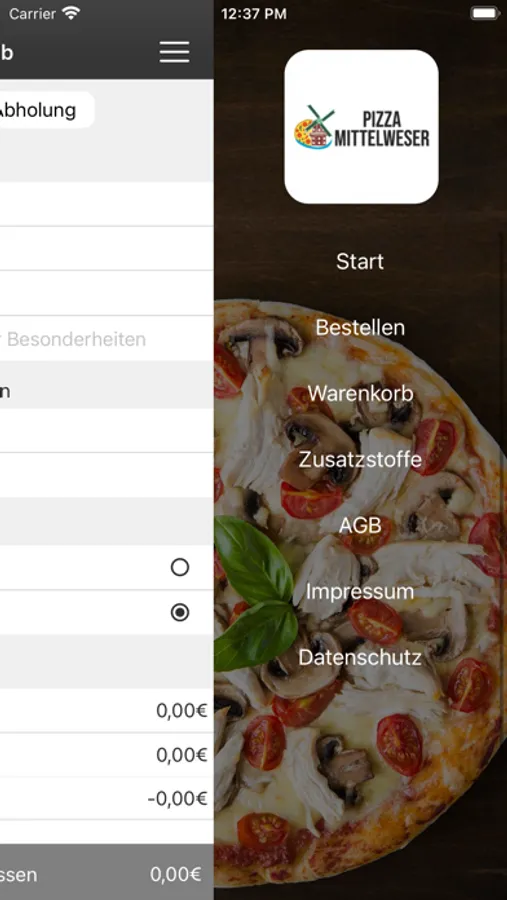
Task: Tap the Besonderheiten input field
Action: click(x=106, y=339)
